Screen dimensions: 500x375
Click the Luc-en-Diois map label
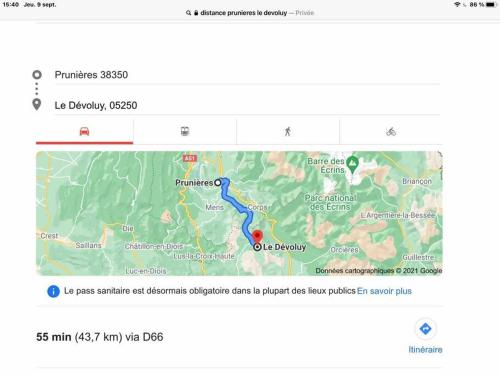[146, 271]
